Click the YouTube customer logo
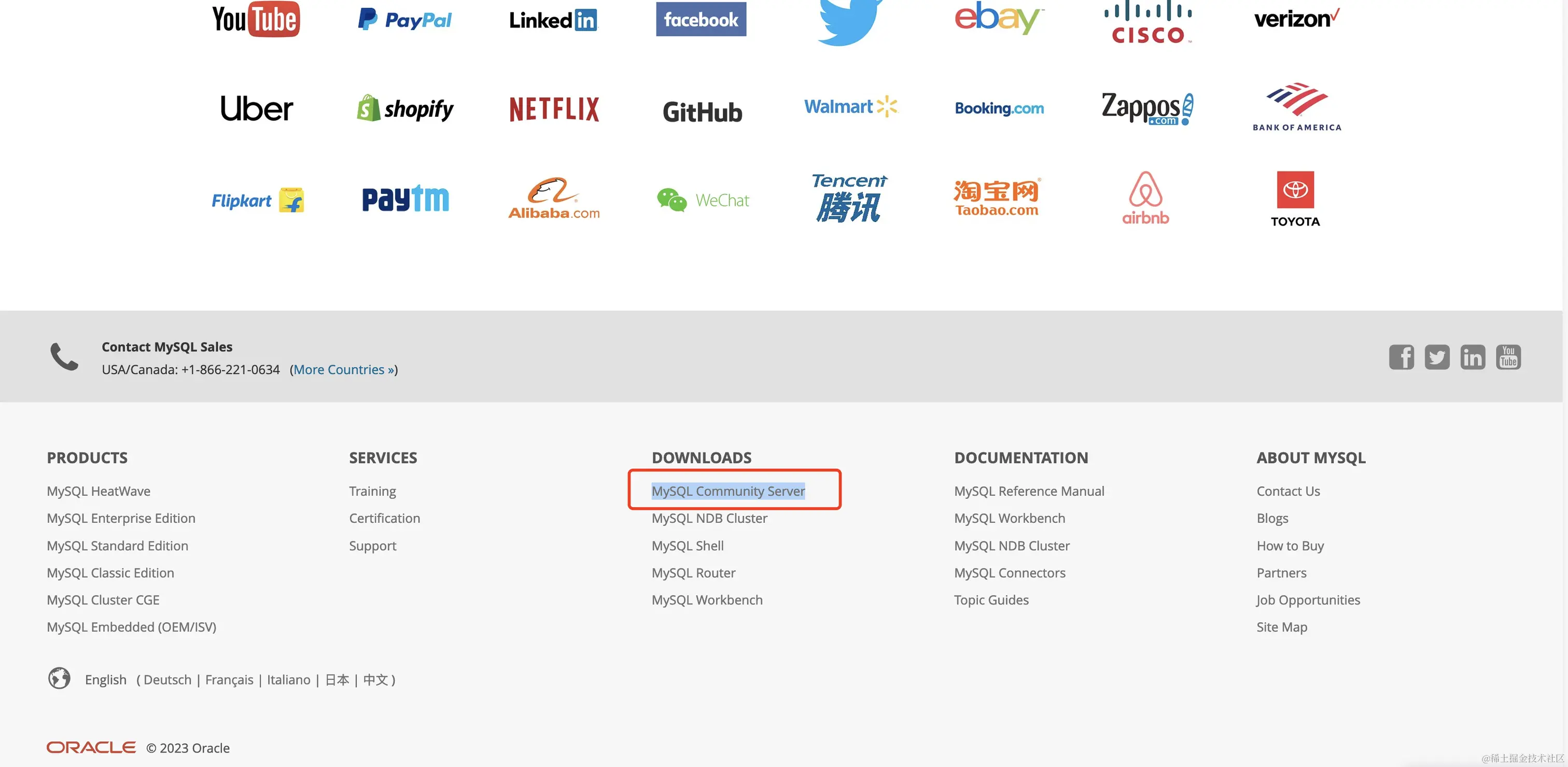 coord(256,19)
